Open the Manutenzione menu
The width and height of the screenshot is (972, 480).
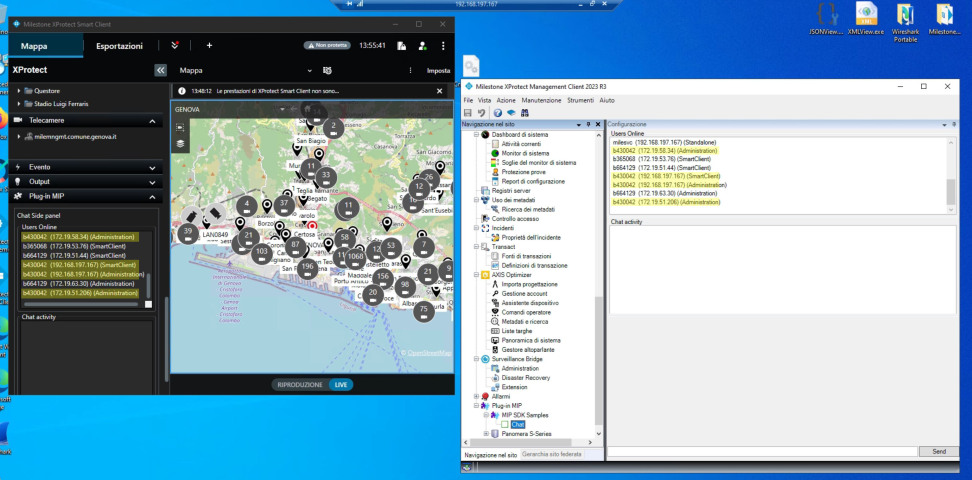tap(541, 100)
